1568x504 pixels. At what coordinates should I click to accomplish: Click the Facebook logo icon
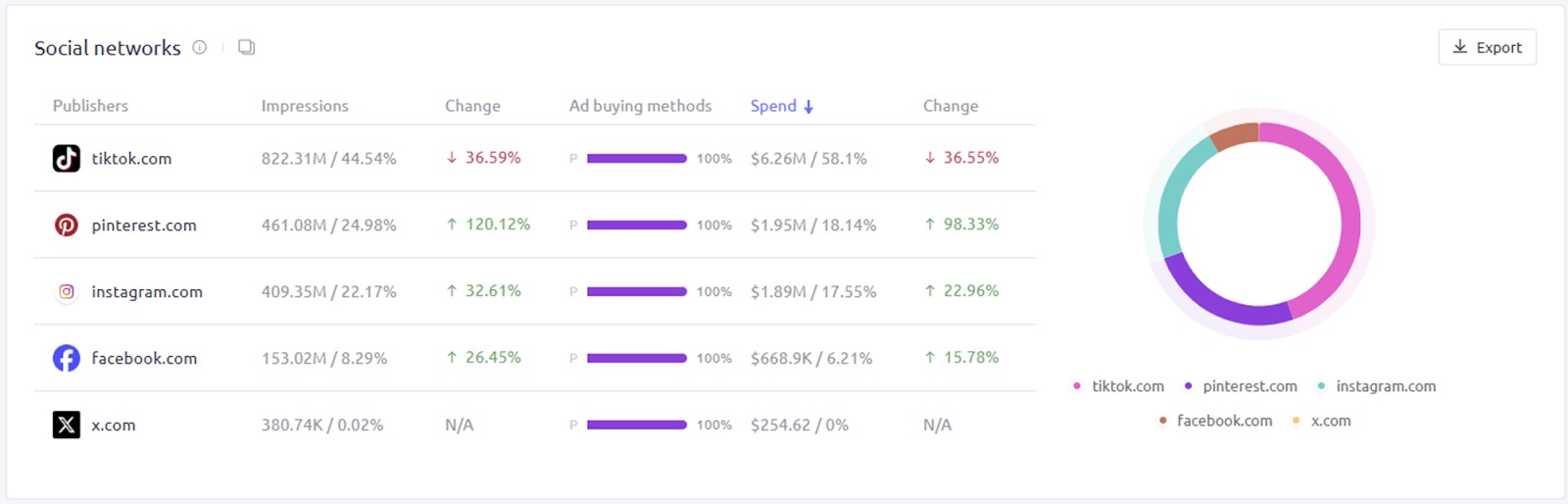click(x=67, y=358)
